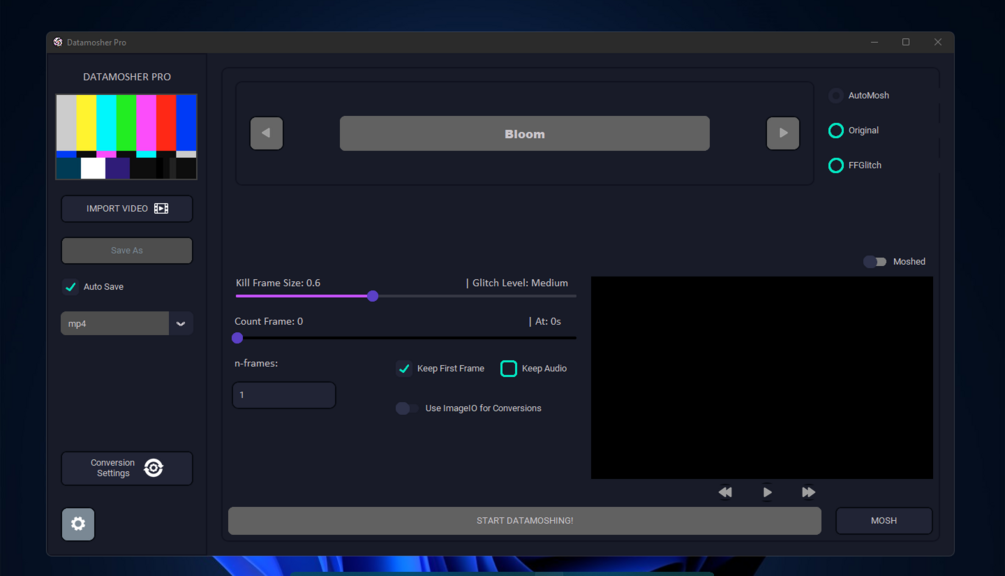Click the Datamosher Pro title bar app icon
Viewport: 1005px width, 576px height.
[x=58, y=42]
